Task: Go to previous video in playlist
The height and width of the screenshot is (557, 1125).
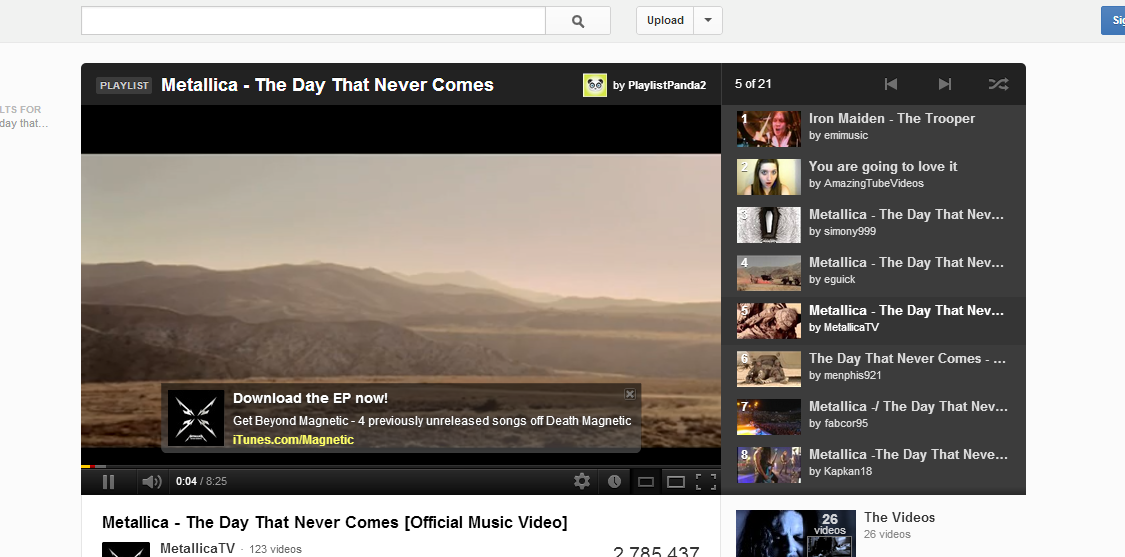Action: pyautogui.click(x=891, y=84)
